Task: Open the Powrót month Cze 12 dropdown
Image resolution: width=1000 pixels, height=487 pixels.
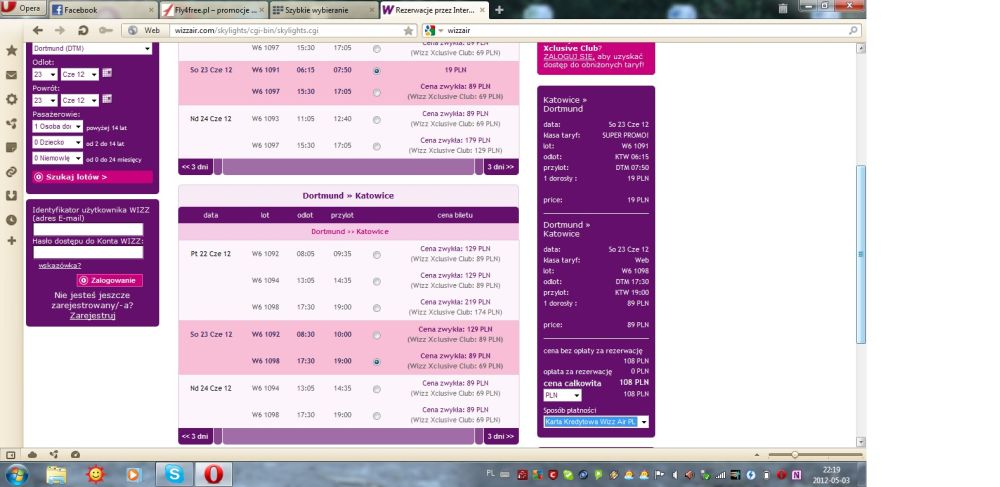Action: pyautogui.click(x=80, y=100)
